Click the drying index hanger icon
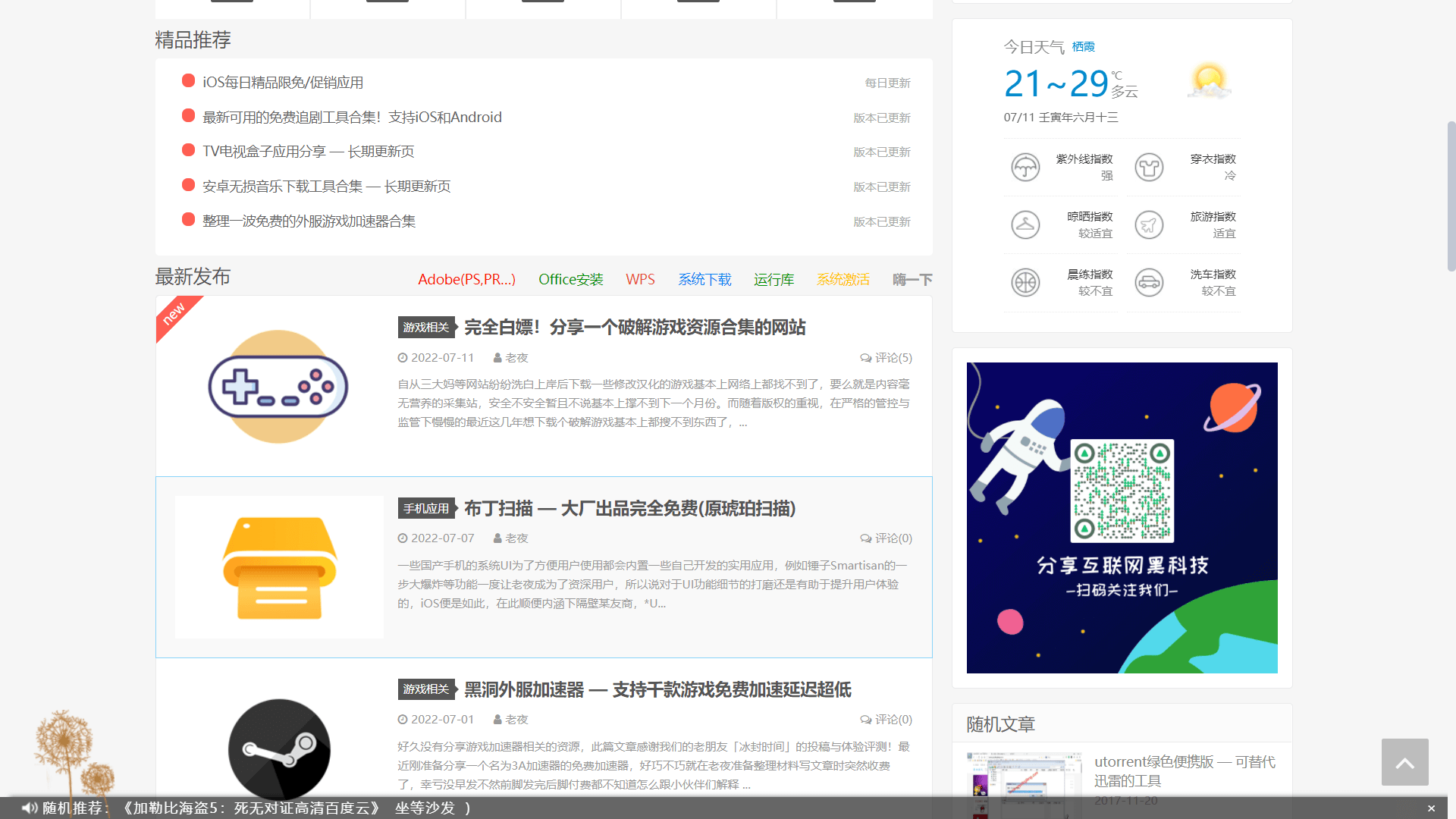The width and height of the screenshot is (1456, 819). pos(1025,224)
